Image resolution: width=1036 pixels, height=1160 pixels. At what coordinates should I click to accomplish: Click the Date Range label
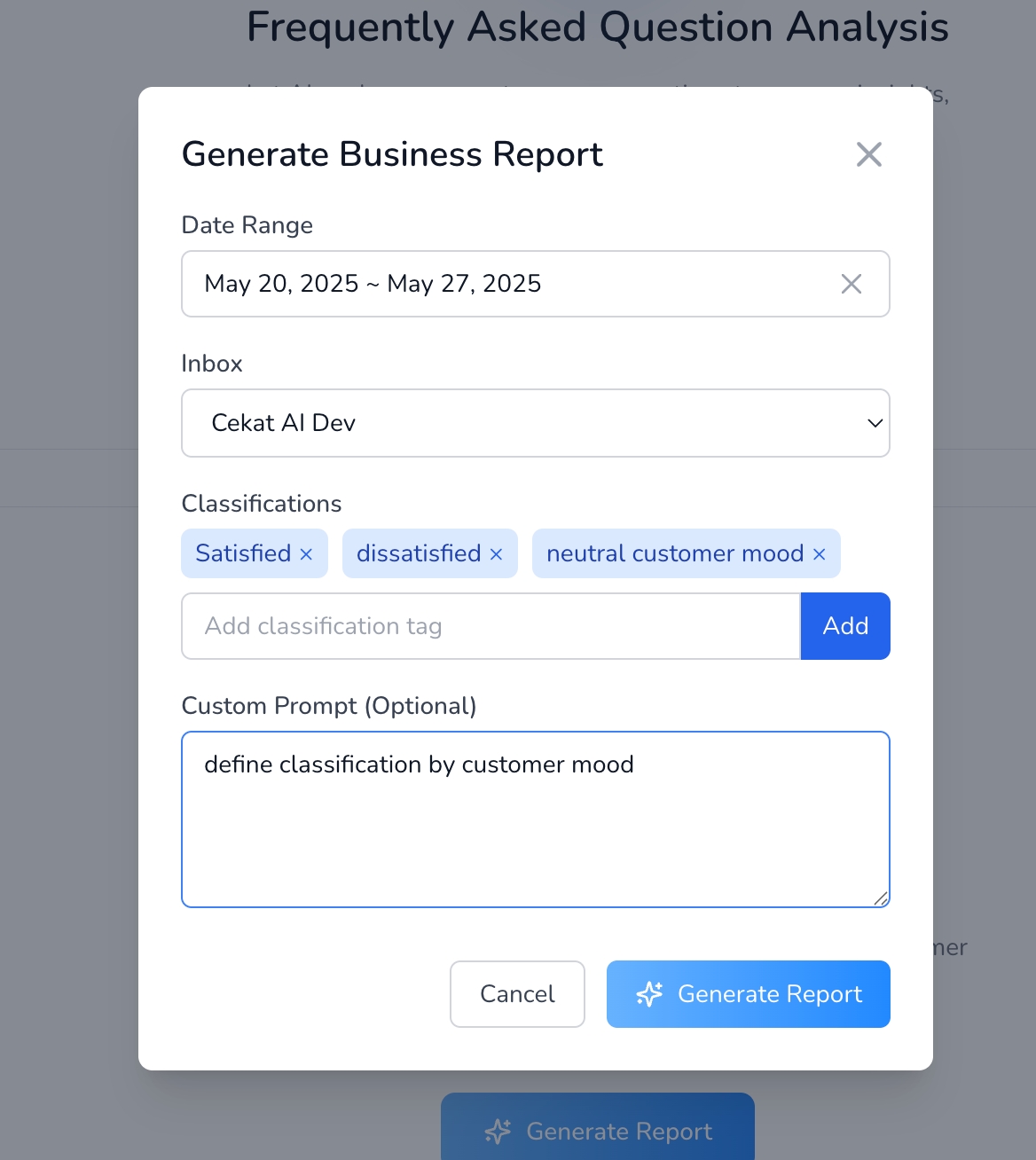pos(247,225)
